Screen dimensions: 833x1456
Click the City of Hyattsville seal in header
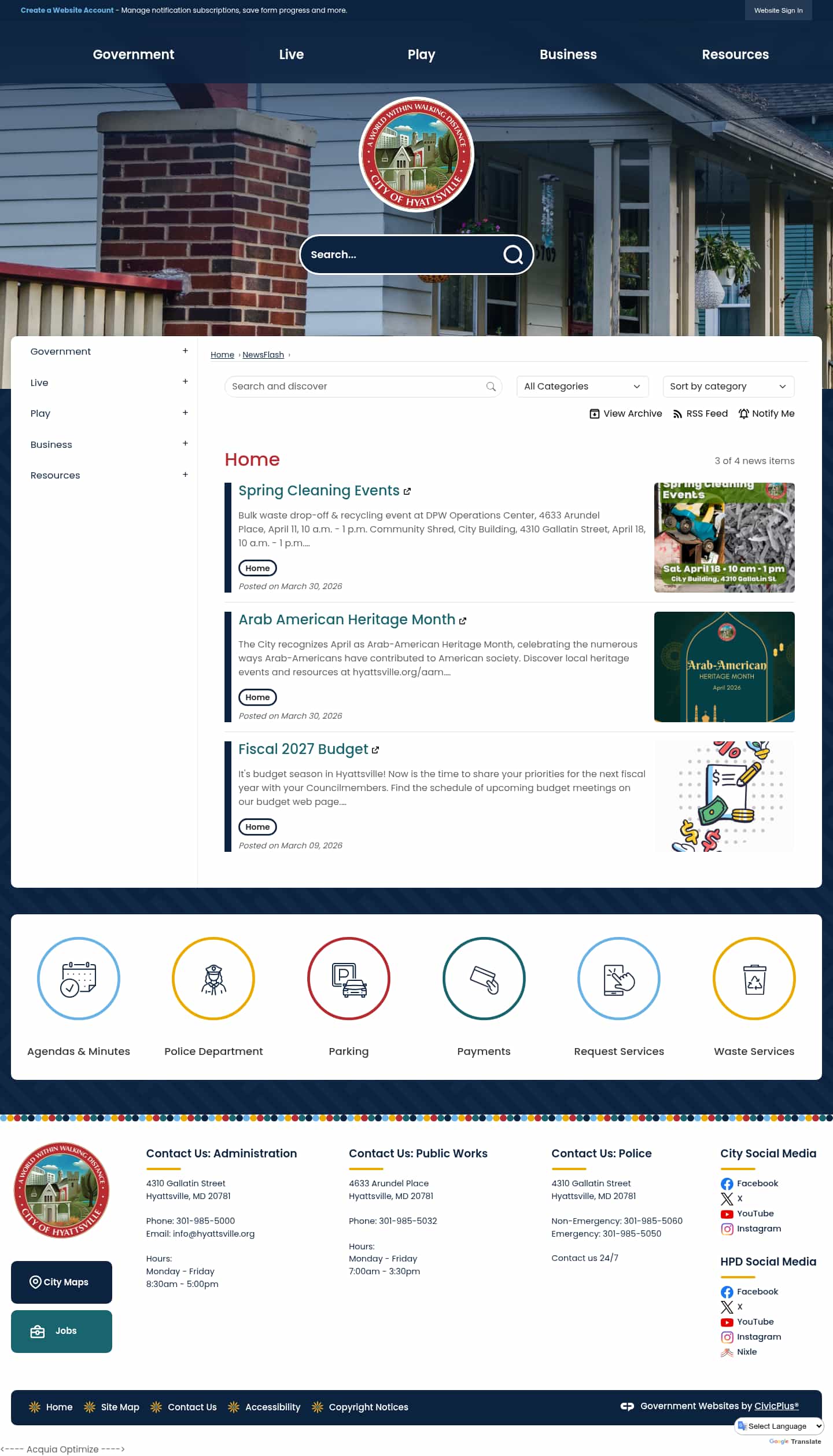(x=417, y=155)
